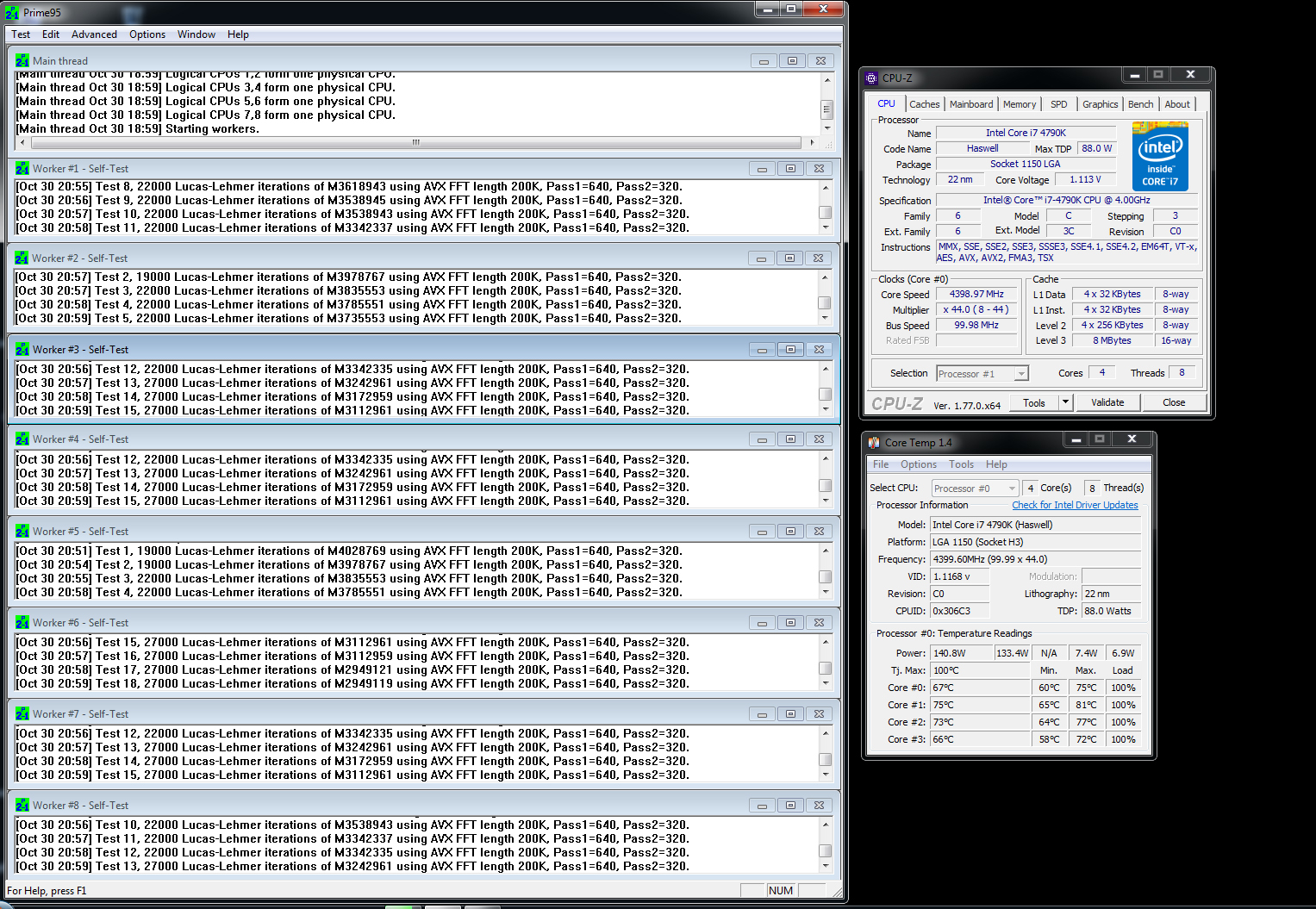This screenshot has height=909, width=1316.
Task: Close the Worker #2 child window
Action: [x=818, y=258]
